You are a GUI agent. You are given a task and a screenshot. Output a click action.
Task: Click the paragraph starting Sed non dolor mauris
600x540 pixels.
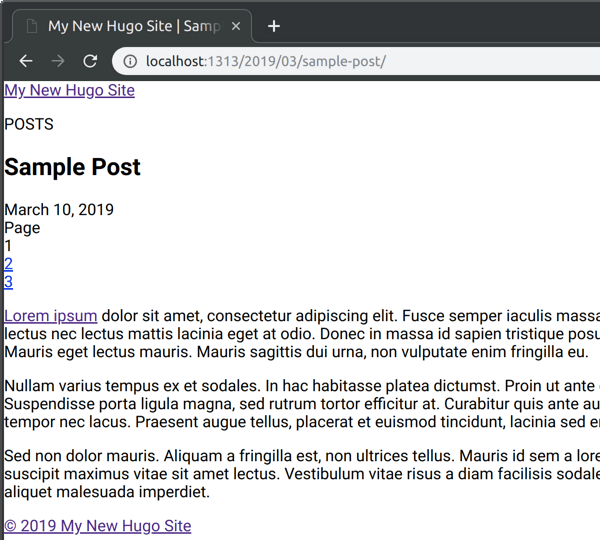pos(302,474)
